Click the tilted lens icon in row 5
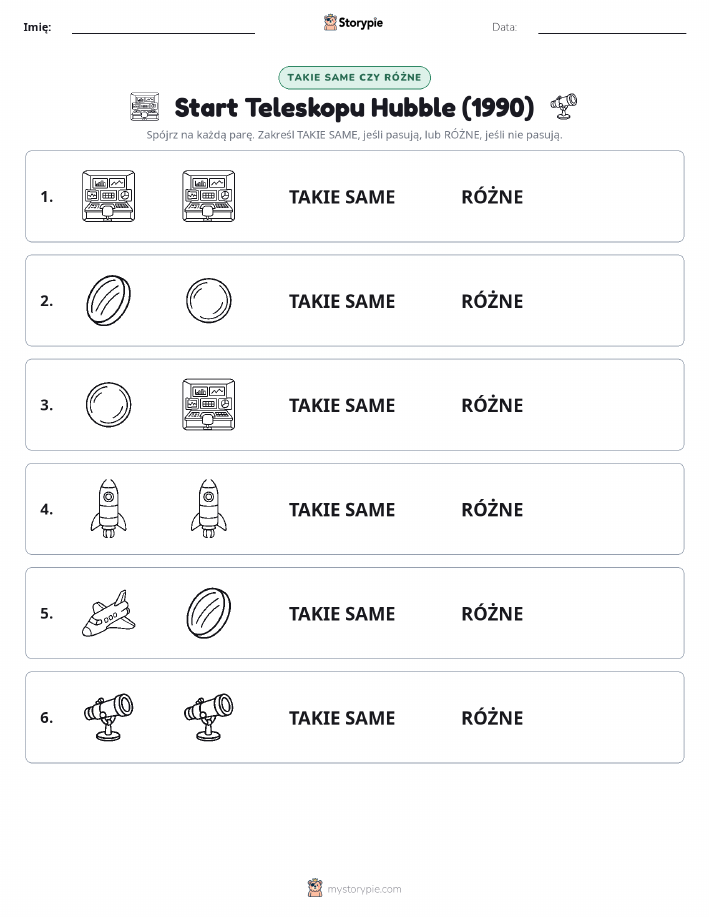Viewport: 709px width, 917px height. 209,613
